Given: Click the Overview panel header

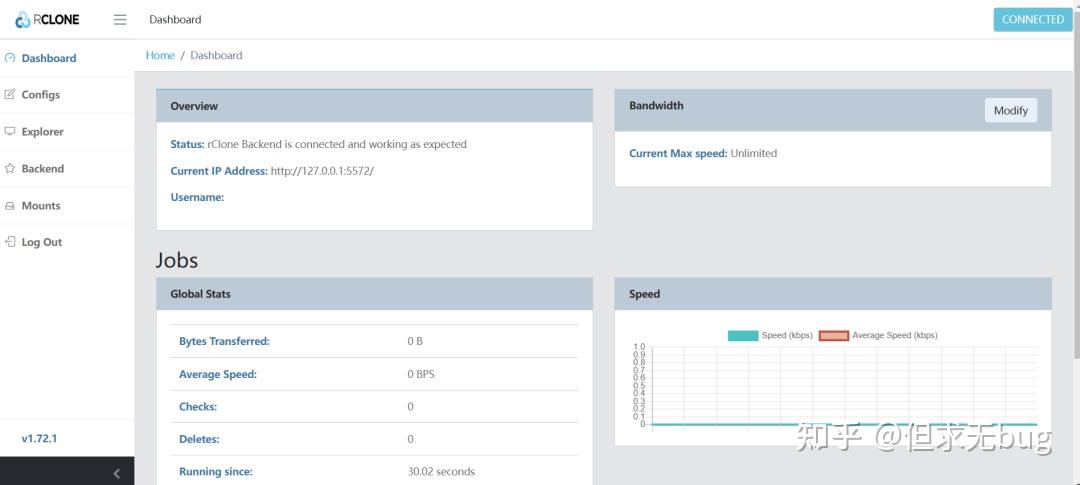Looking at the screenshot, I should (x=375, y=106).
